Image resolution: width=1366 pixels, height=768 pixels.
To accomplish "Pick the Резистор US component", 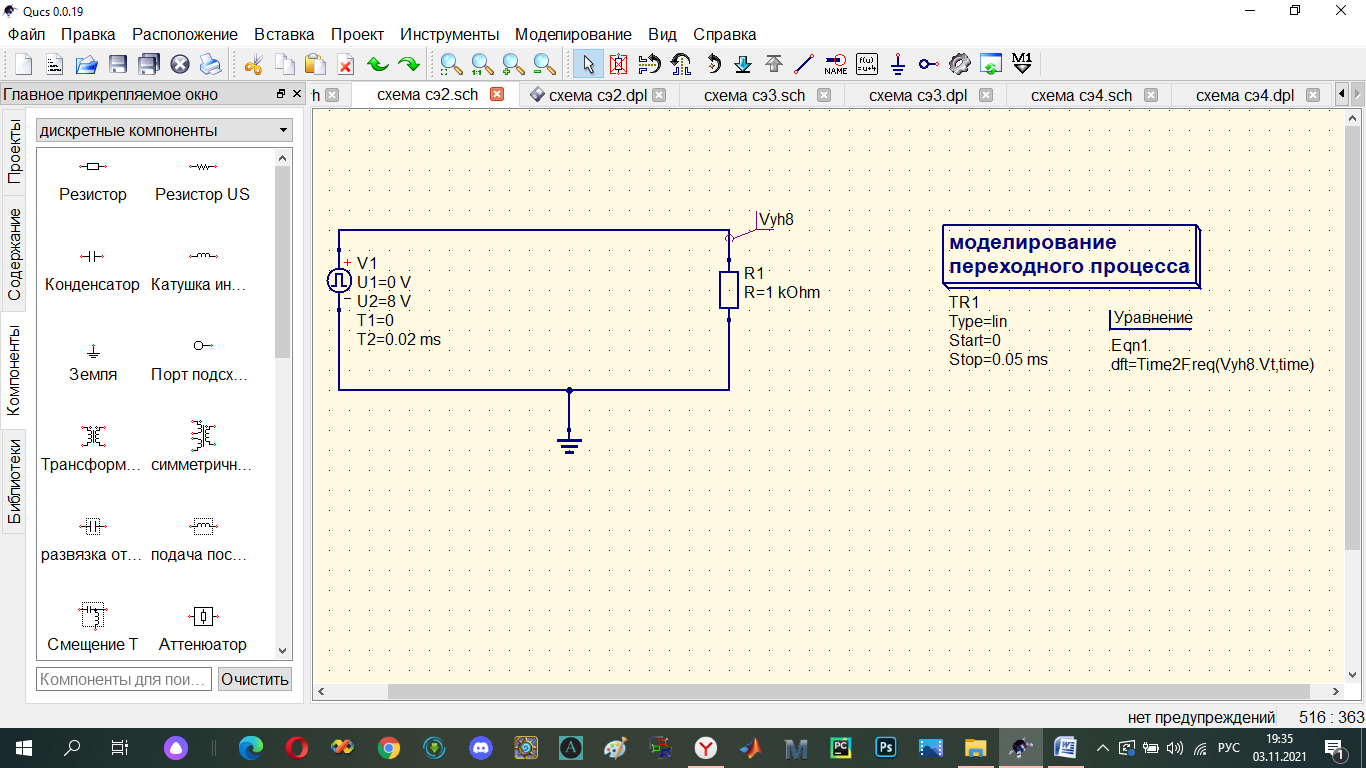I will pyautogui.click(x=203, y=181).
